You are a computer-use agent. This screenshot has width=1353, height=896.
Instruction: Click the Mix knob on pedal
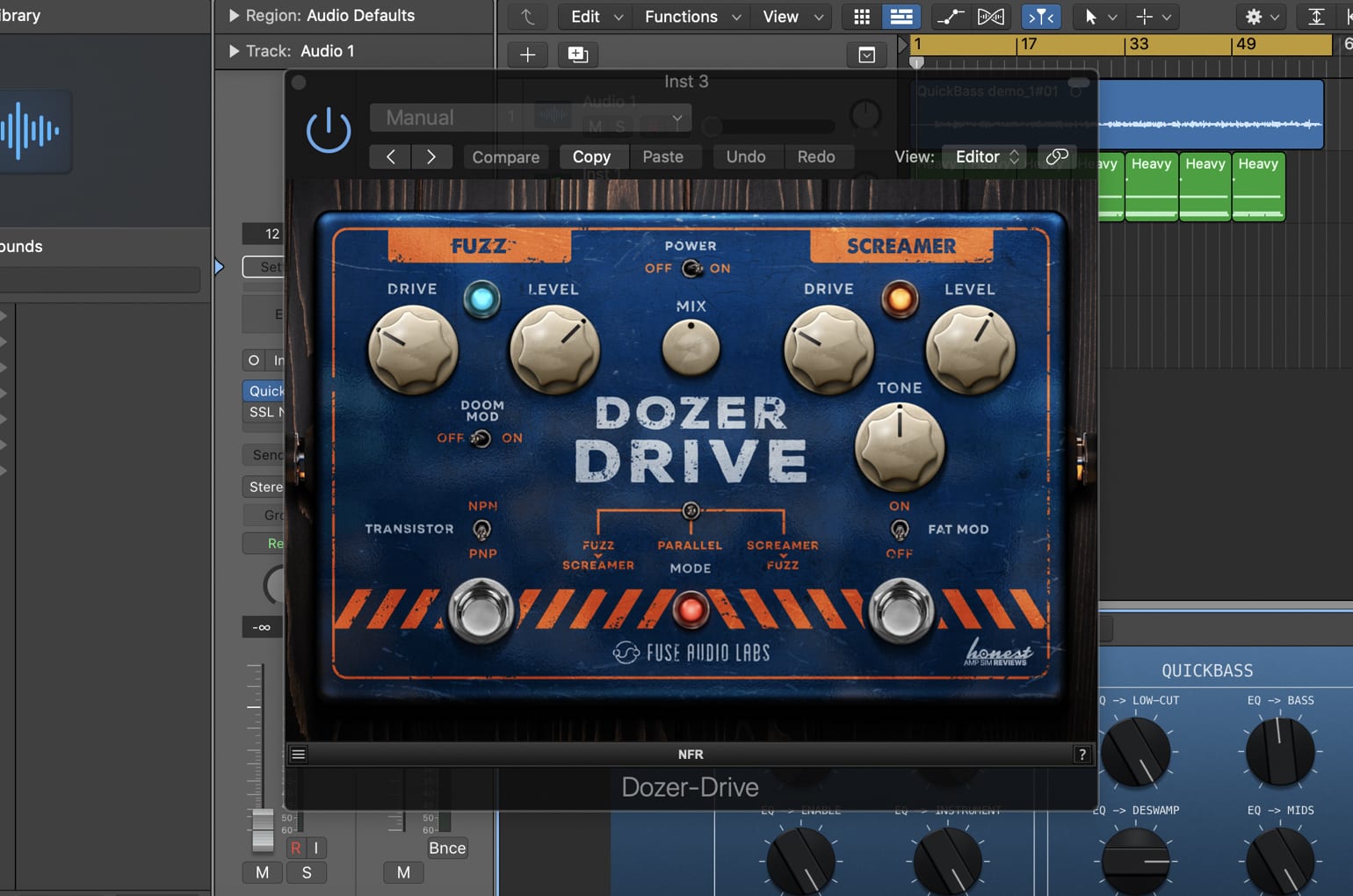691,347
